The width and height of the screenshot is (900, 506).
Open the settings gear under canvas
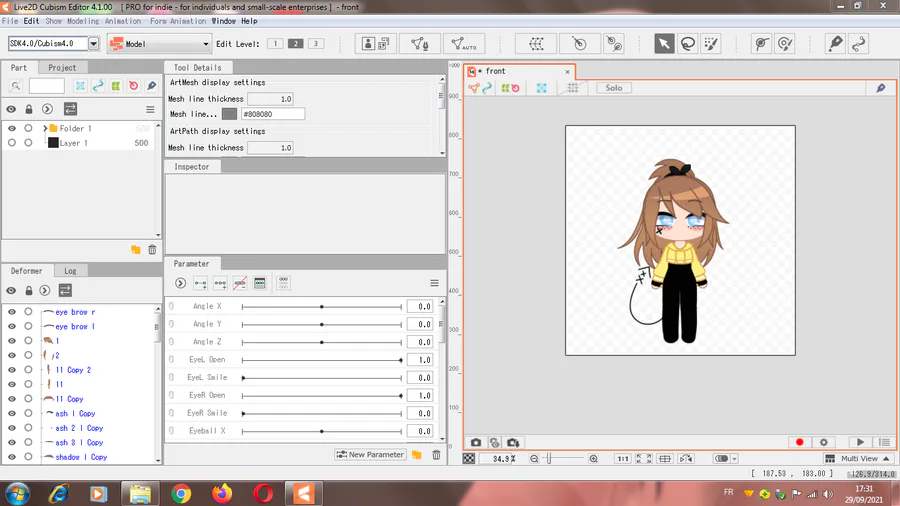[824, 442]
